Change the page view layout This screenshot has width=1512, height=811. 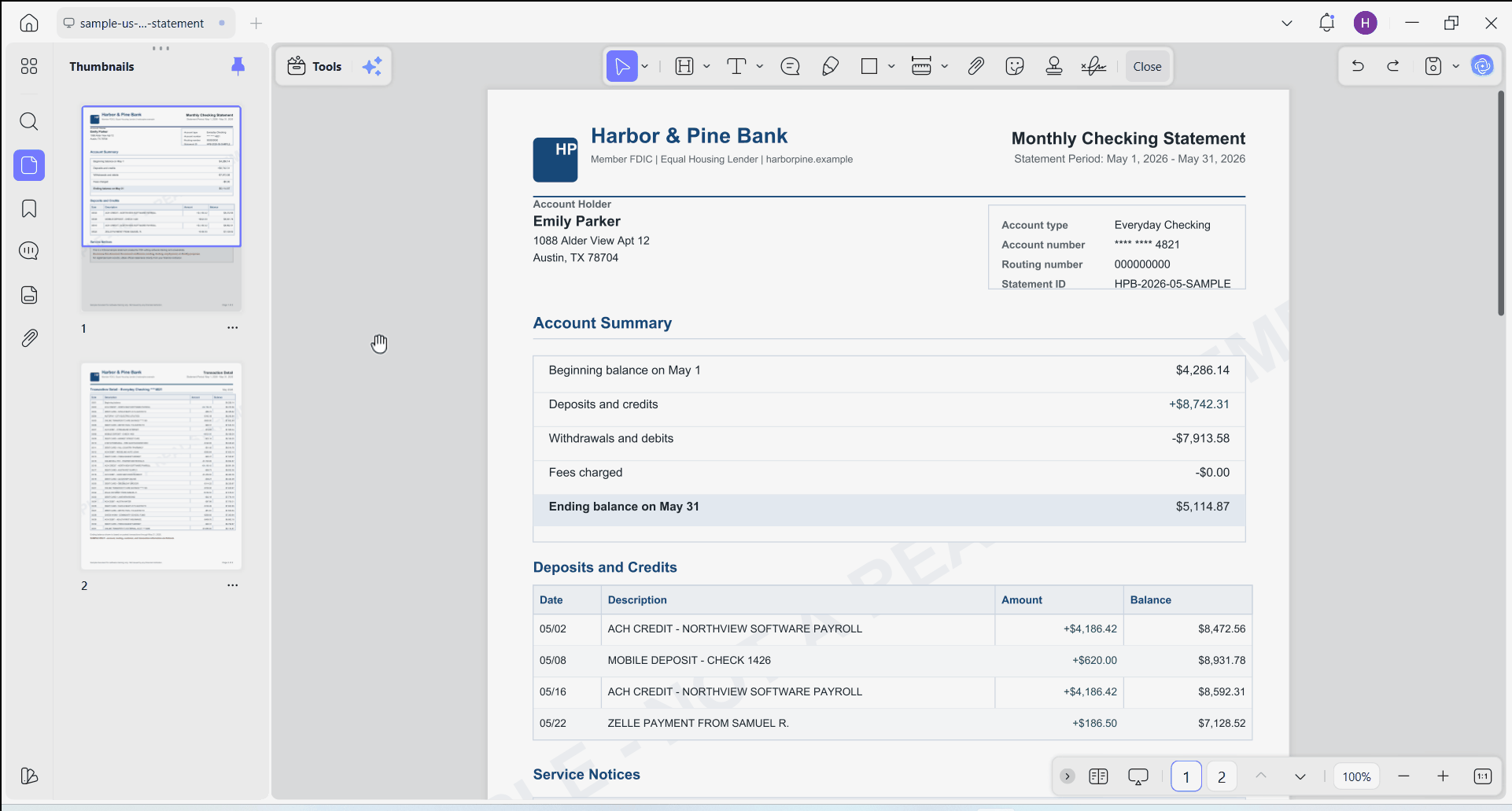[x=1098, y=776]
